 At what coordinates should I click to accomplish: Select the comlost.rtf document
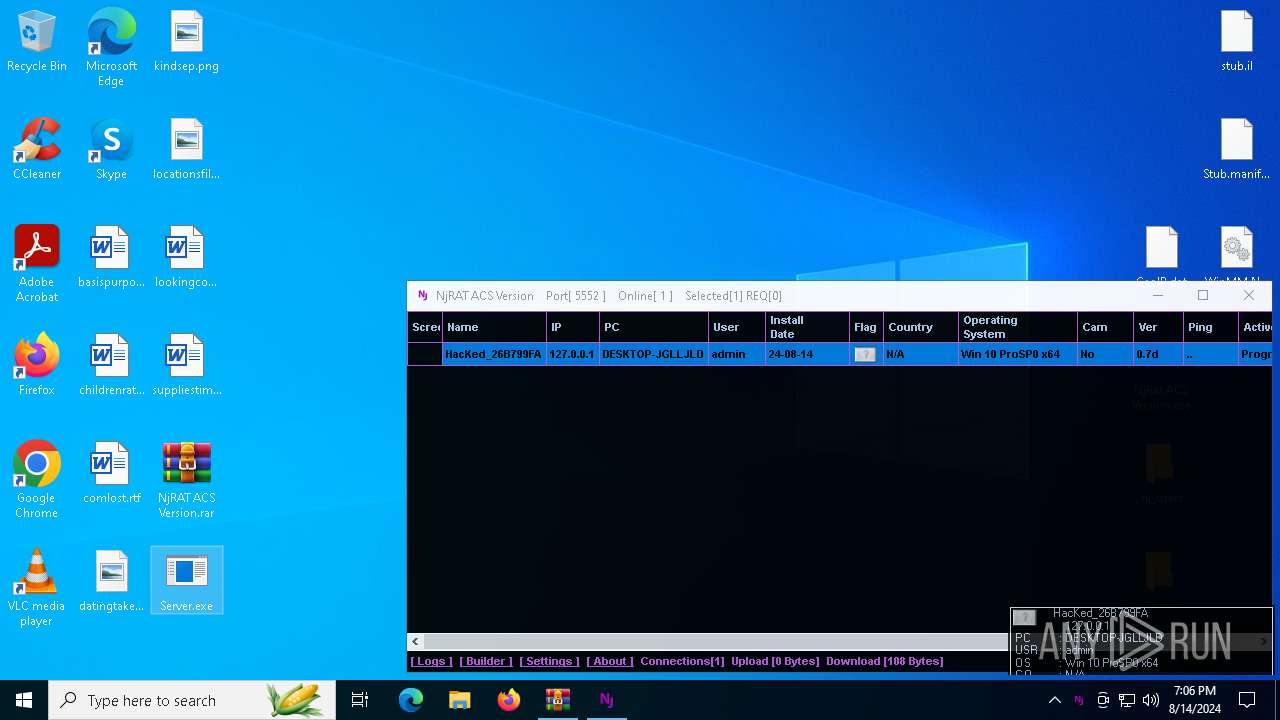tap(111, 473)
